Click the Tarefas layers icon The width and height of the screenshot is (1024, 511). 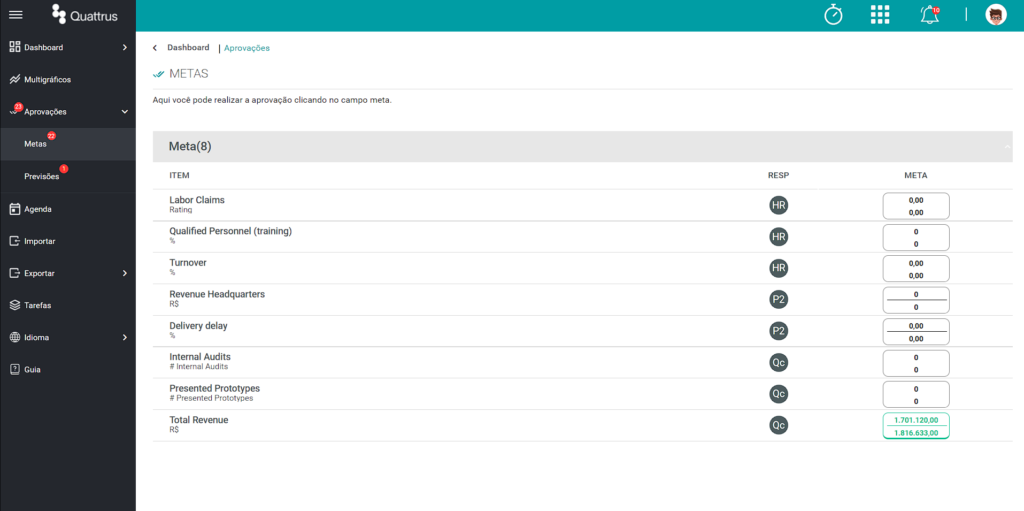[15, 305]
